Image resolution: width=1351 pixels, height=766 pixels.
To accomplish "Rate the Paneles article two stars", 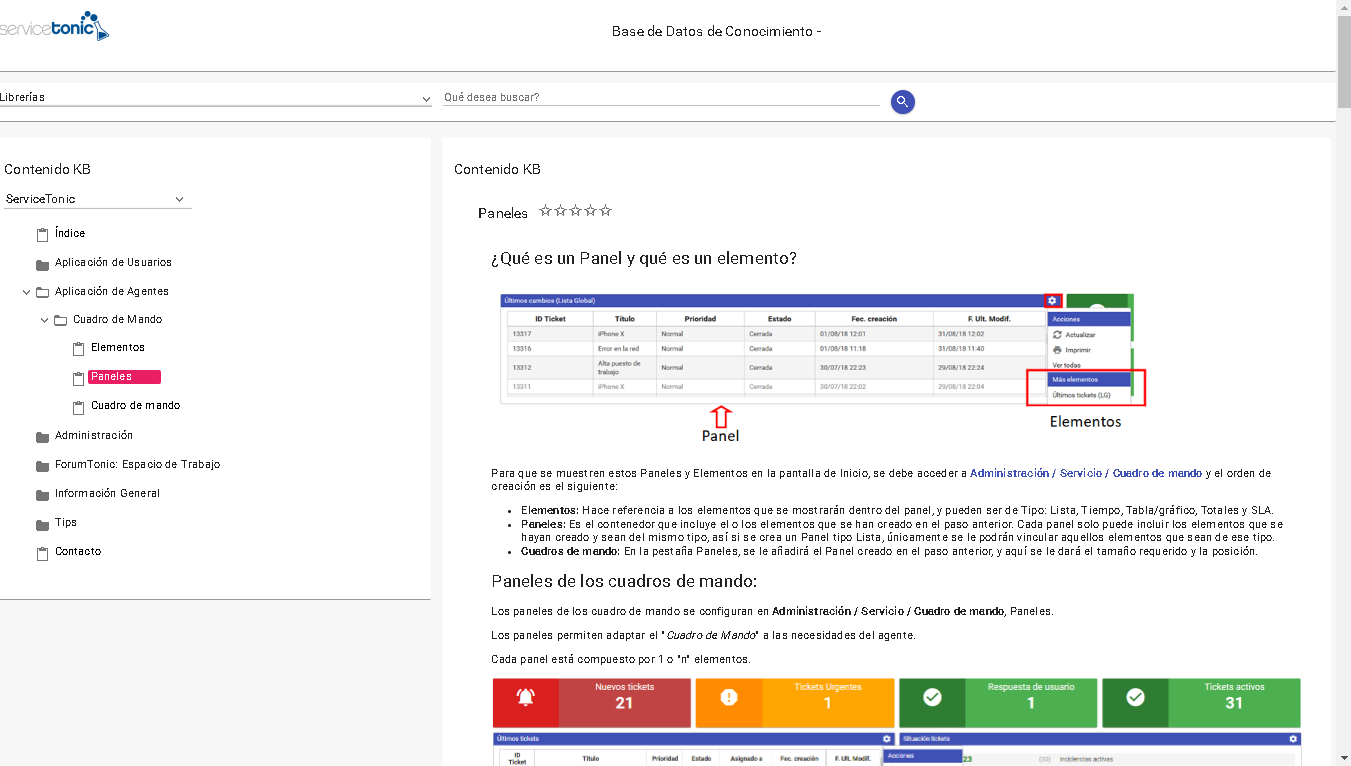I will [x=560, y=210].
